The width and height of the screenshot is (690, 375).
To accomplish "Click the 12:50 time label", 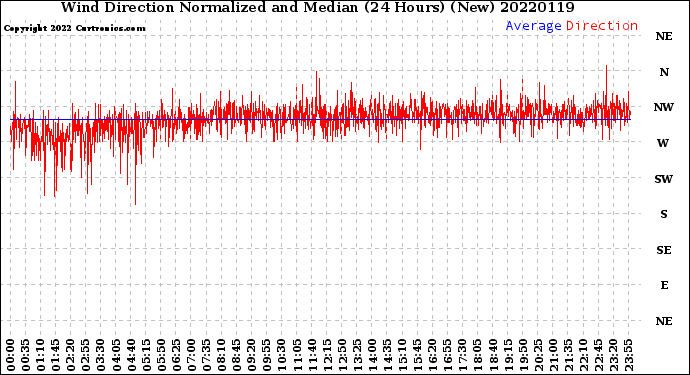I will pyautogui.click(x=342, y=355).
